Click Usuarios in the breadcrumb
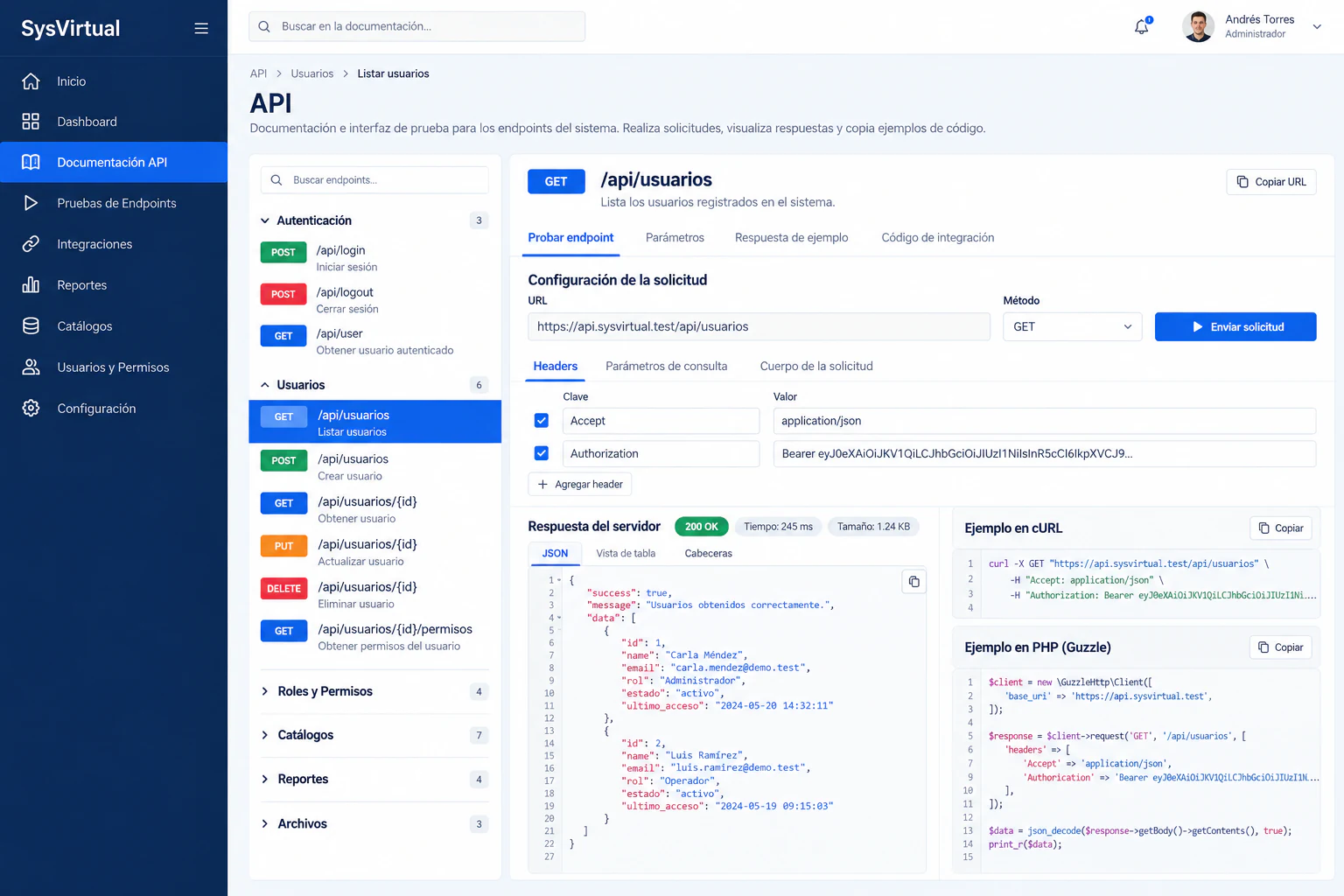 (312, 73)
